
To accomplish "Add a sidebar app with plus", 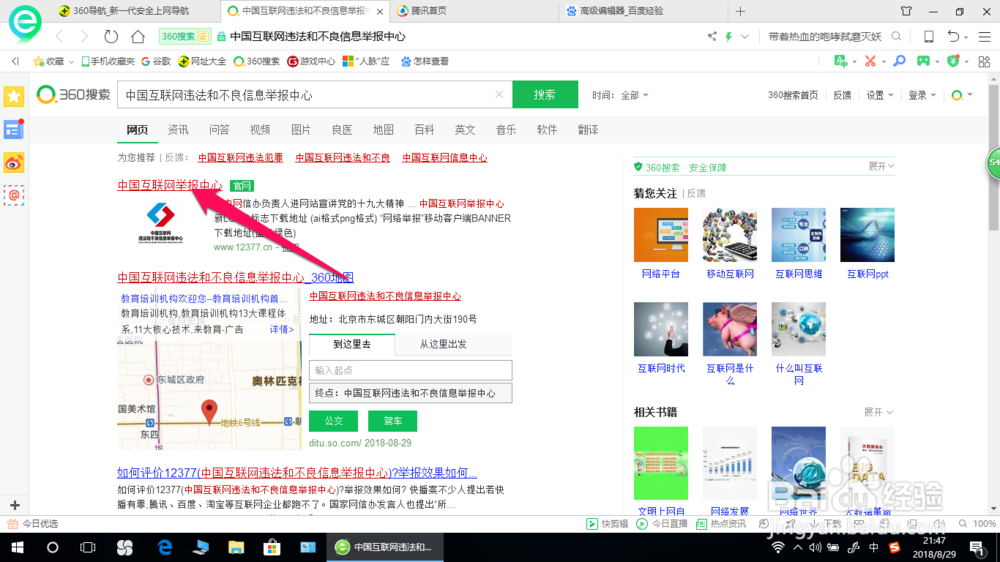I will click(x=15, y=505).
